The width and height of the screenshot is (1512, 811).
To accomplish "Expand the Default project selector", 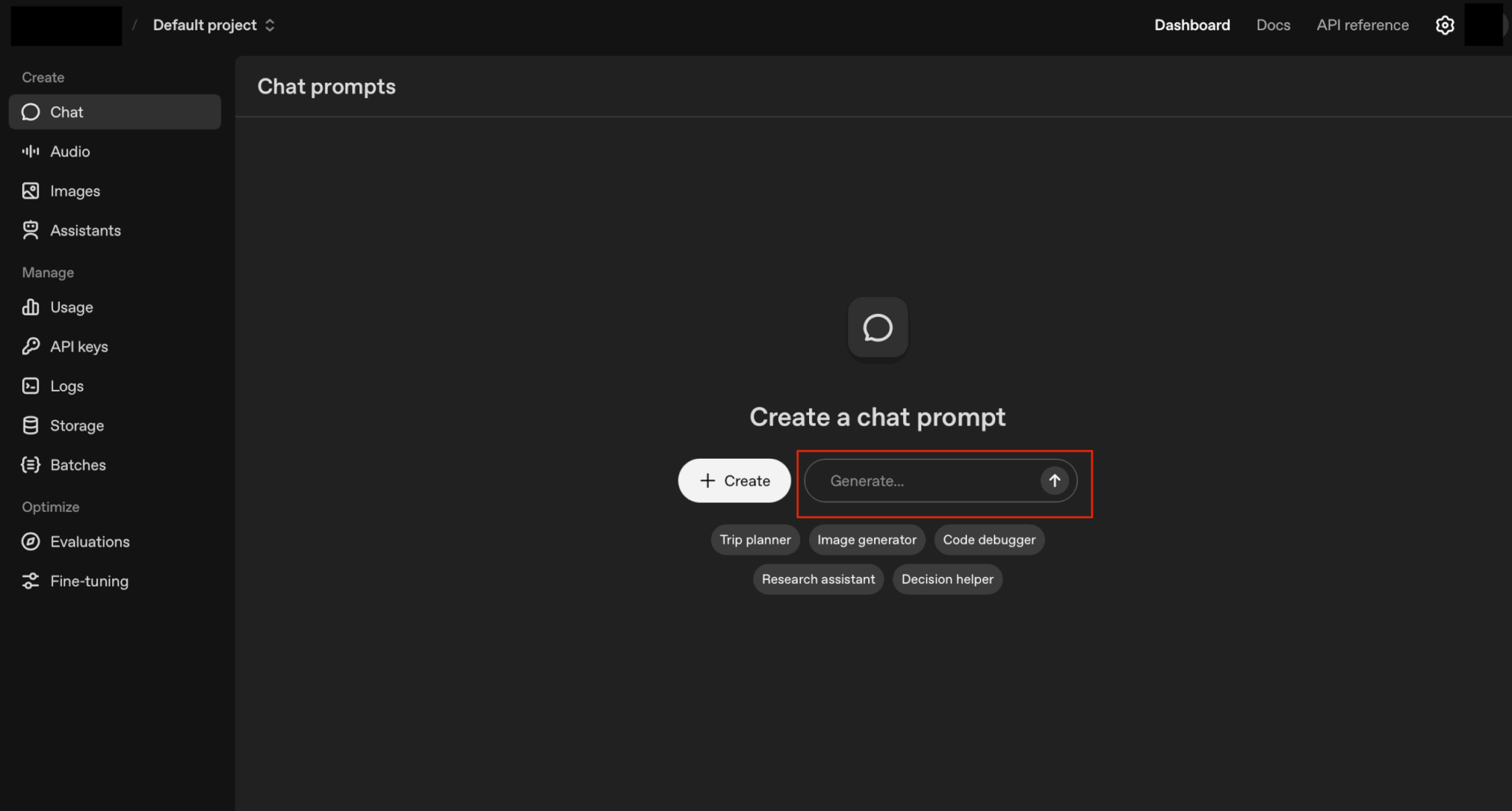I will point(213,25).
